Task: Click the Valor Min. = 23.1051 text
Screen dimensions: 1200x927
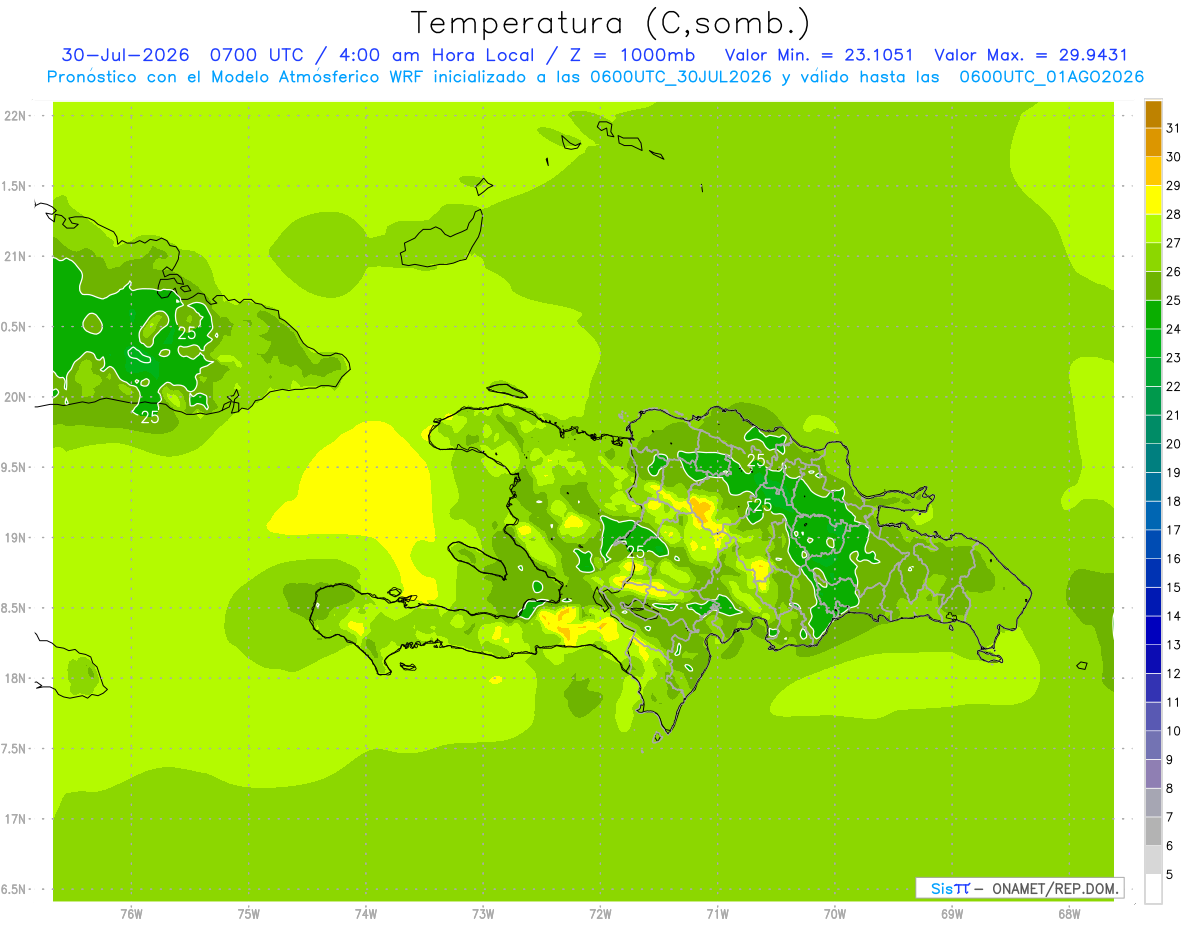Action: click(x=819, y=55)
